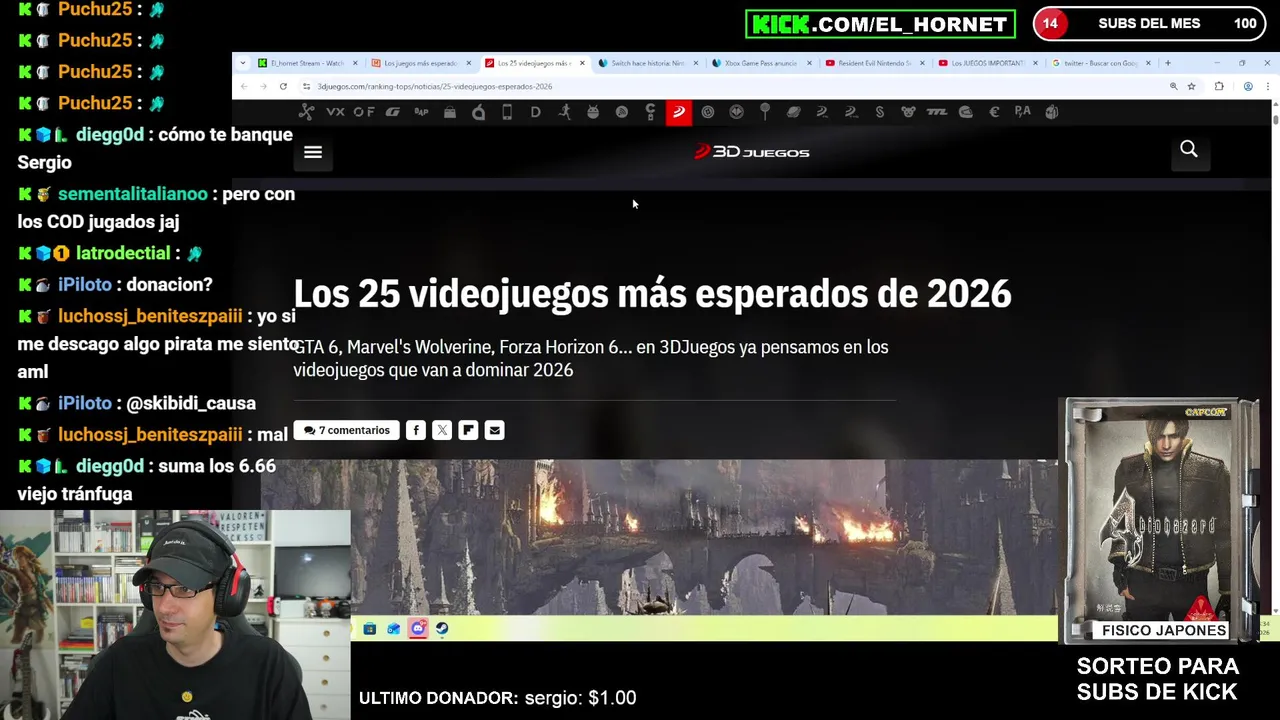Open Steam from the taskbar
The height and width of the screenshot is (720, 1280).
[442, 628]
